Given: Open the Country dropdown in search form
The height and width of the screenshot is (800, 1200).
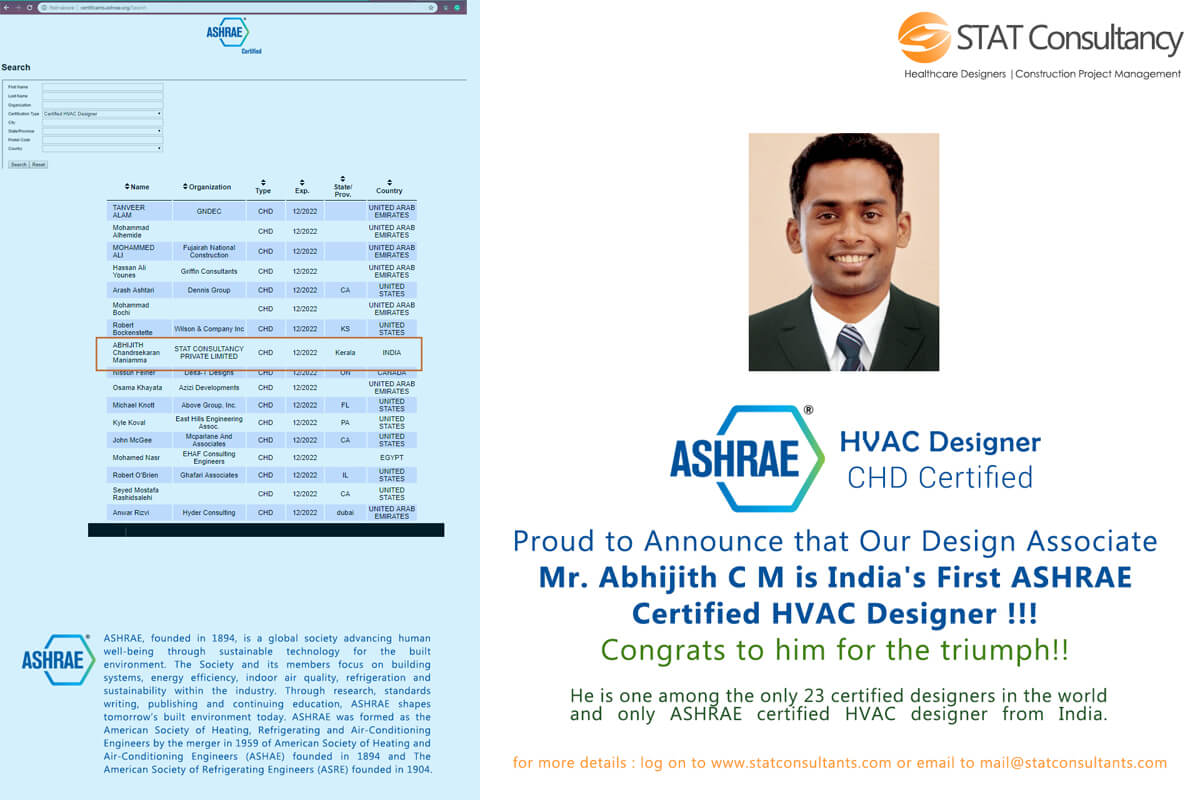Looking at the screenshot, I should point(102,148).
